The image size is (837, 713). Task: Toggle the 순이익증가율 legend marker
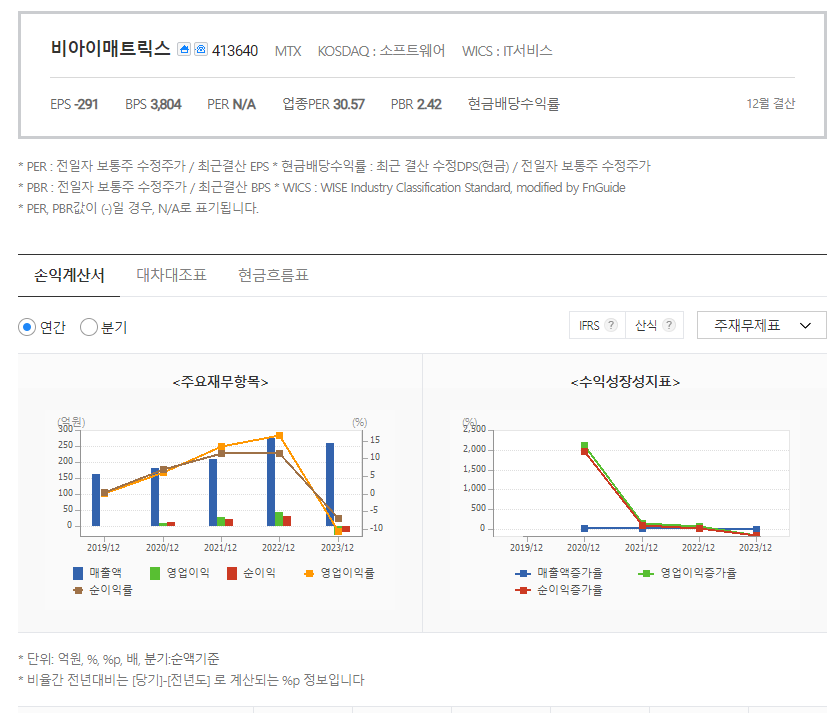click(x=523, y=590)
